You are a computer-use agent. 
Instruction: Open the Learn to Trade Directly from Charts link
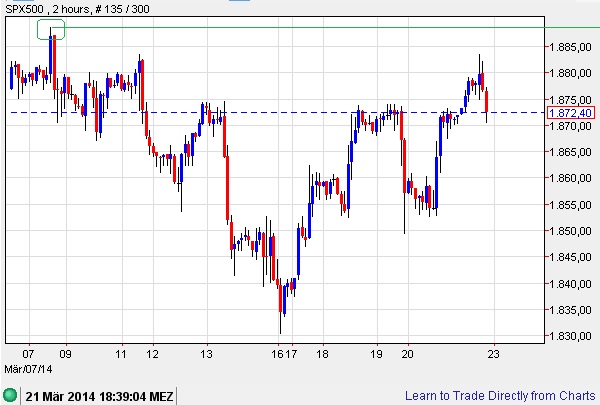(500, 395)
